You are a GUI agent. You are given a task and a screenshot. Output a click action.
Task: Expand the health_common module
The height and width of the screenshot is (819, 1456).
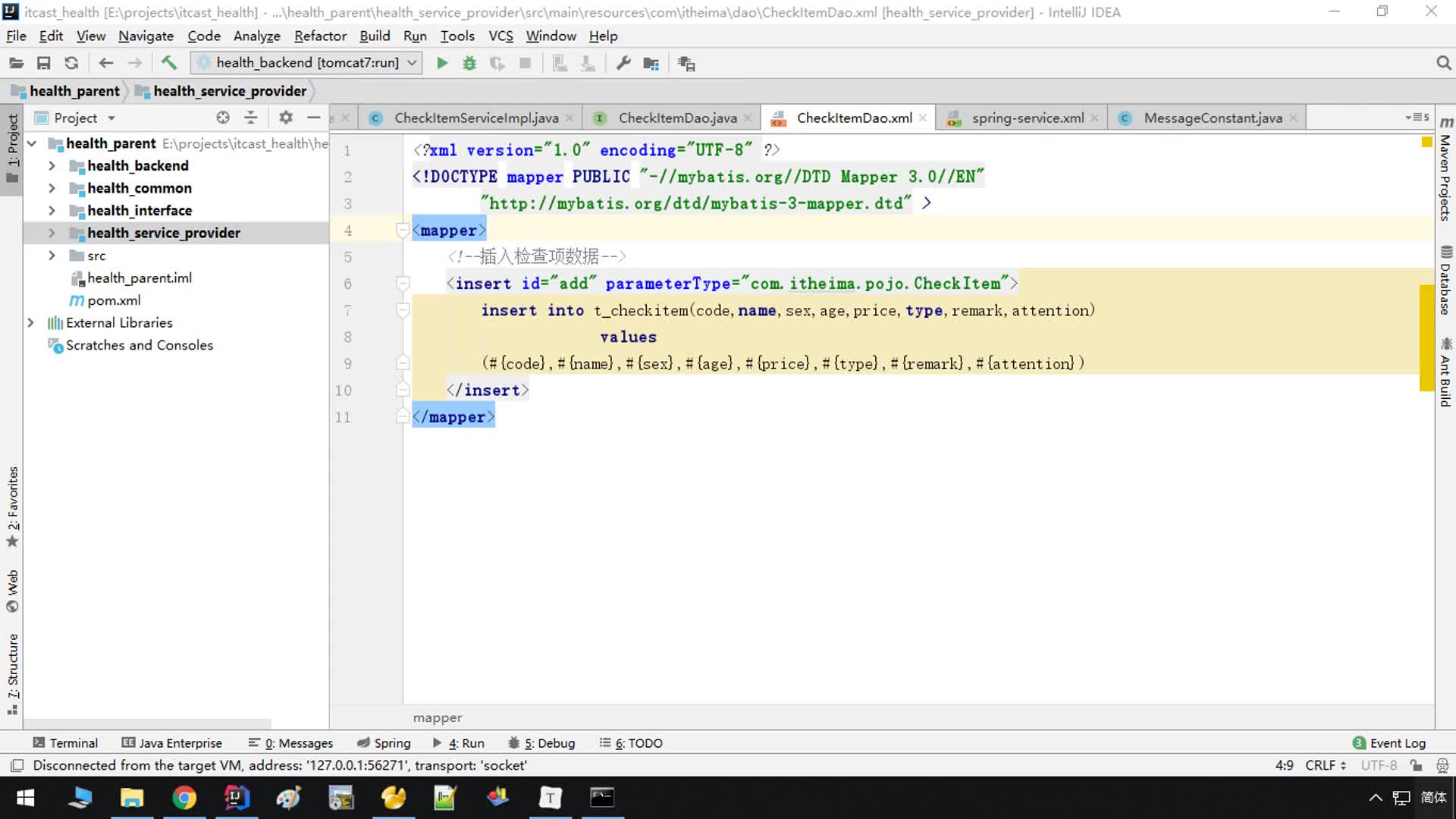tap(52, 188)
